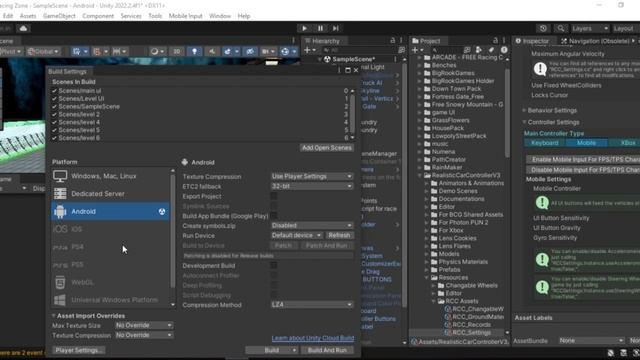Click the Project panel add plus icon
This screenshot has height=360, width=640.
coord(415,50)
